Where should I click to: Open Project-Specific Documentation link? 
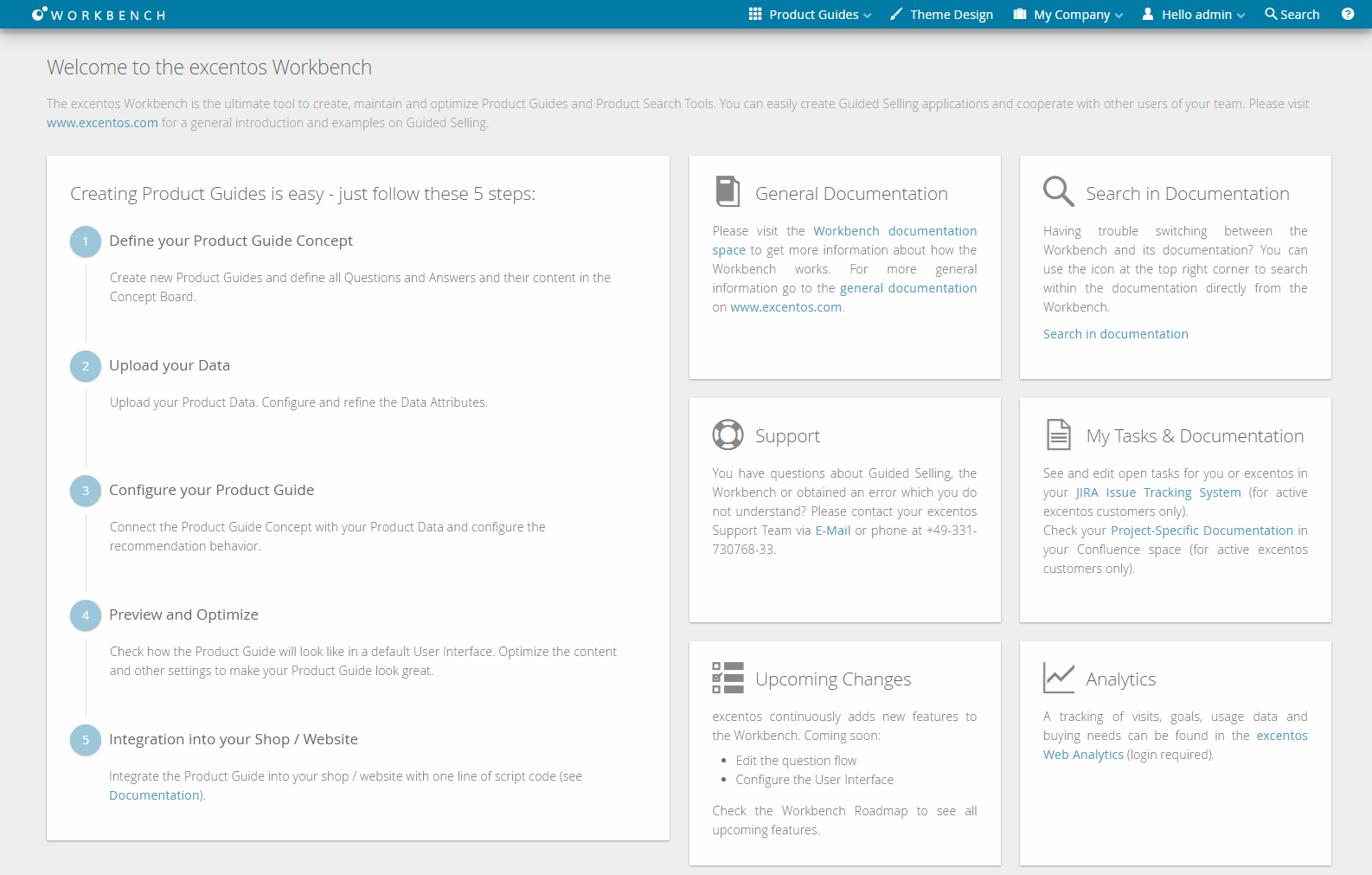pos(1202,531)
